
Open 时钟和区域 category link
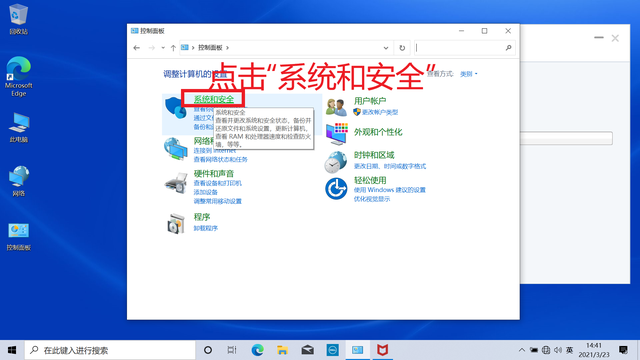[x=374, y=155]
